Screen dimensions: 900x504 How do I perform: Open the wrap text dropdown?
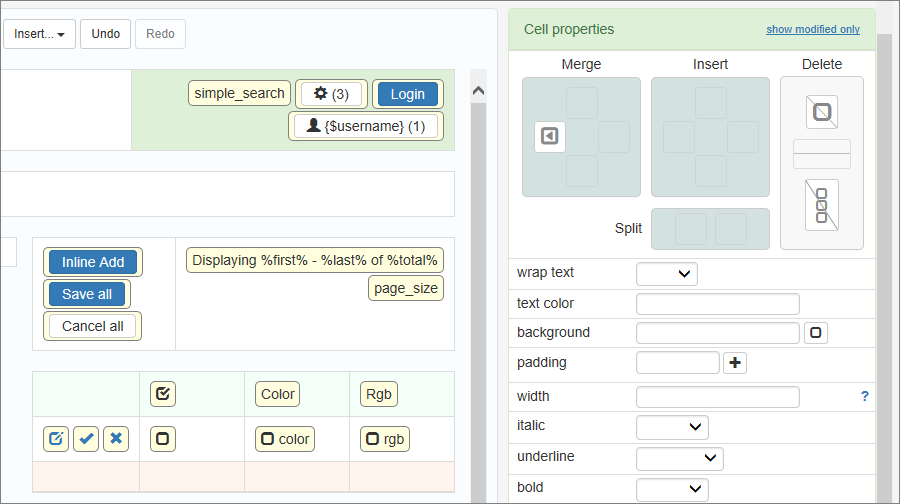[667, 274]
